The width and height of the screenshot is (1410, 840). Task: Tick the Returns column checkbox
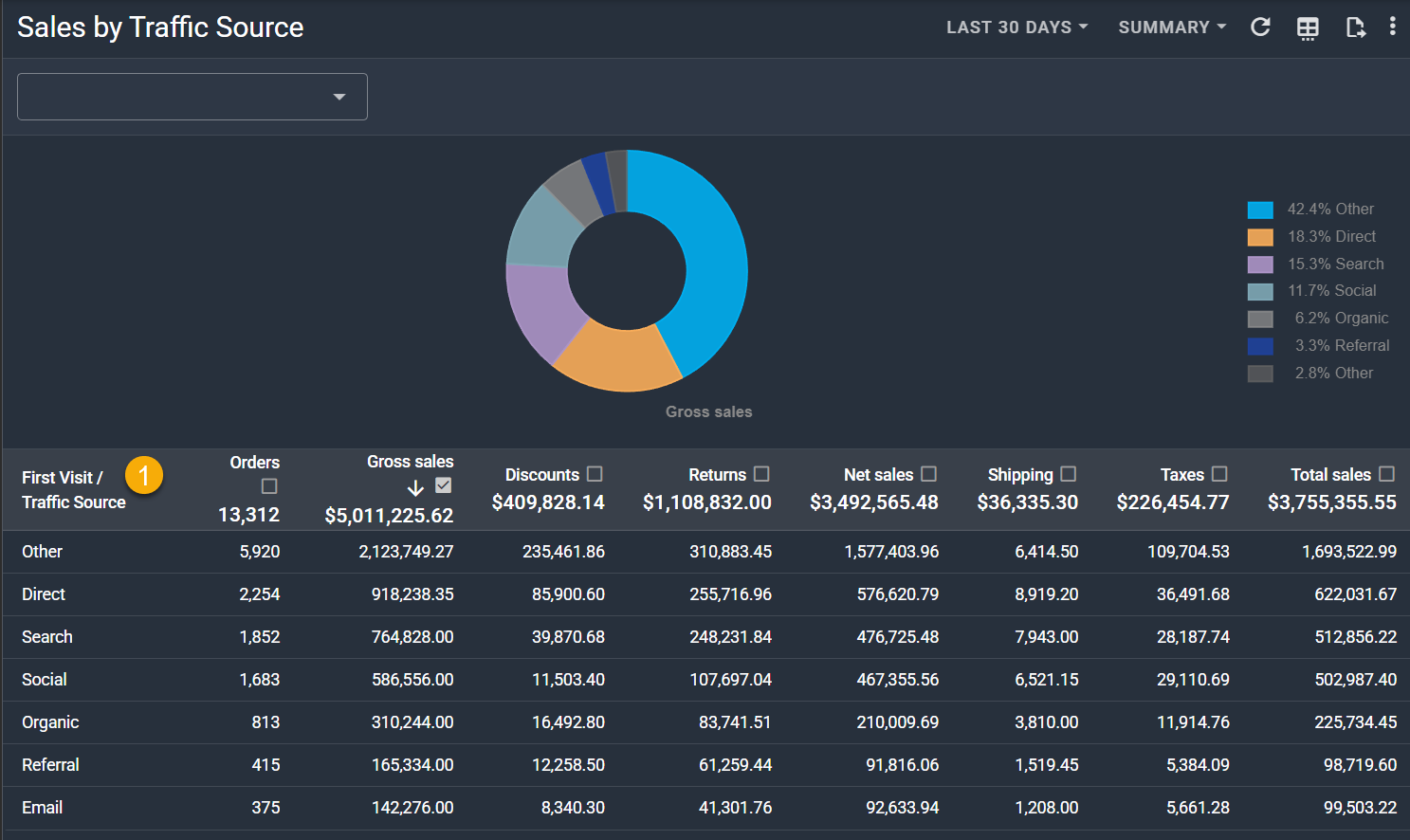pos(761,474)
